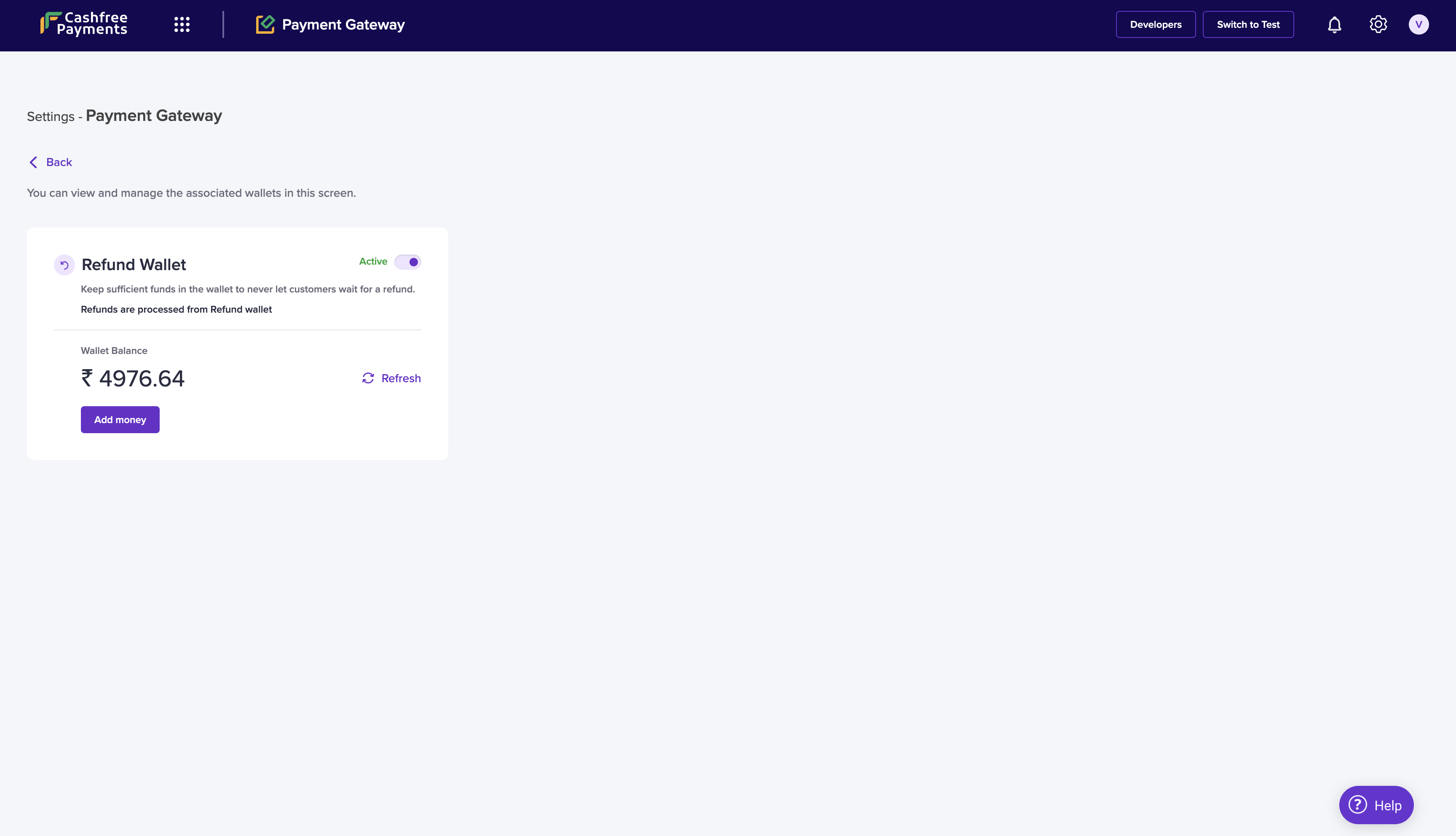Click the Cashfree Payments logo
Viewport: 1456px width, 836px height.
point(84,24)
